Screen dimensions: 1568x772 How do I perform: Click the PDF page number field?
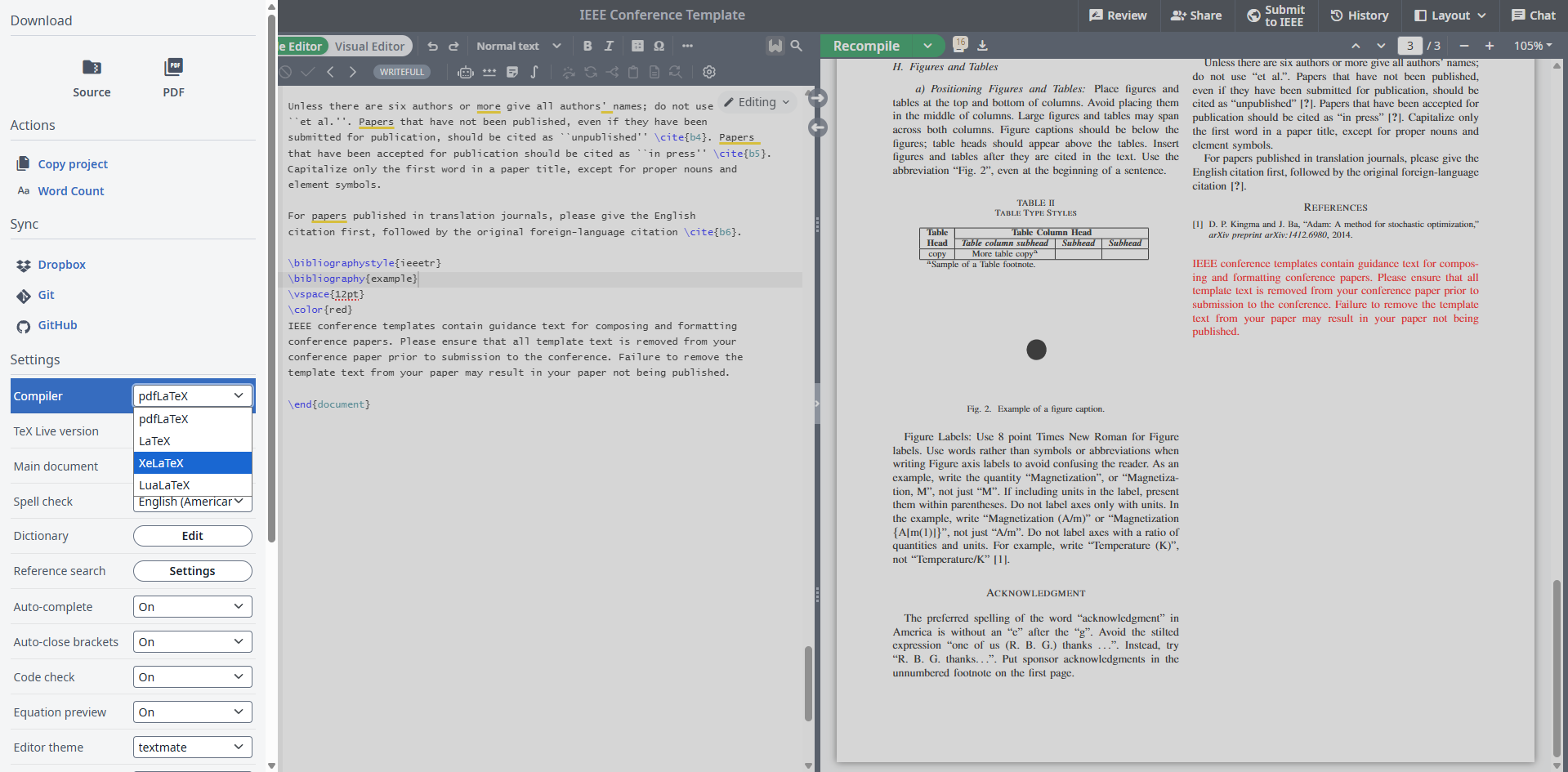point(1409,47)
